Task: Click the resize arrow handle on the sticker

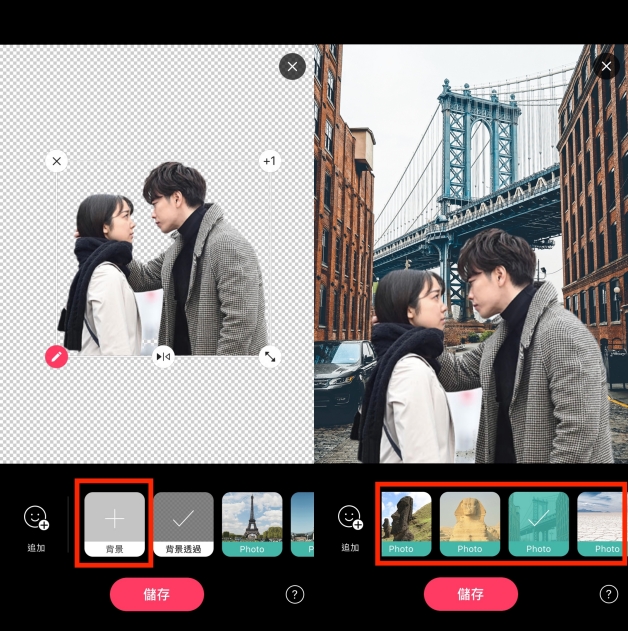Action: pos(269,356)
